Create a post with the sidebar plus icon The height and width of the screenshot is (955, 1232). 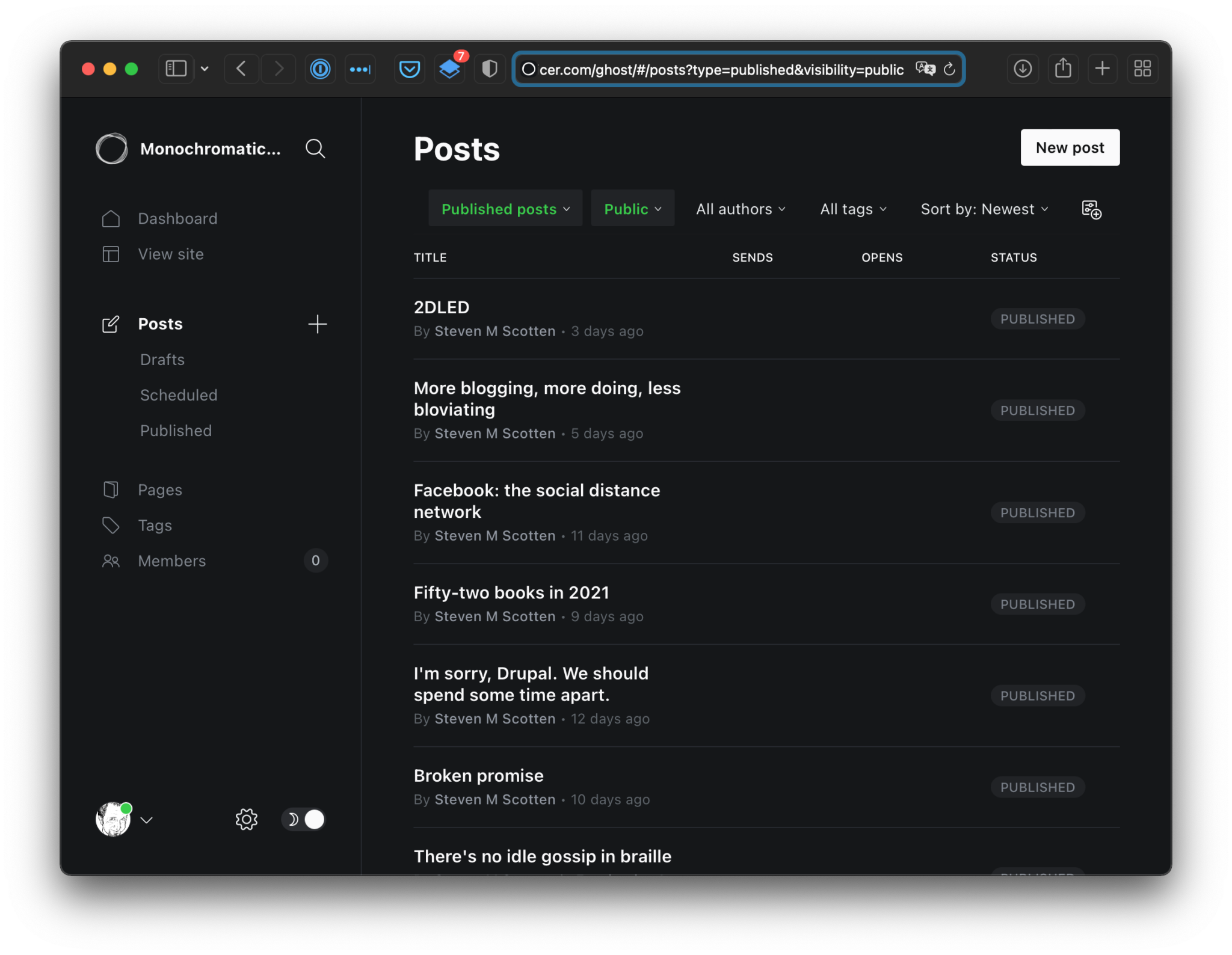[318, 324]
